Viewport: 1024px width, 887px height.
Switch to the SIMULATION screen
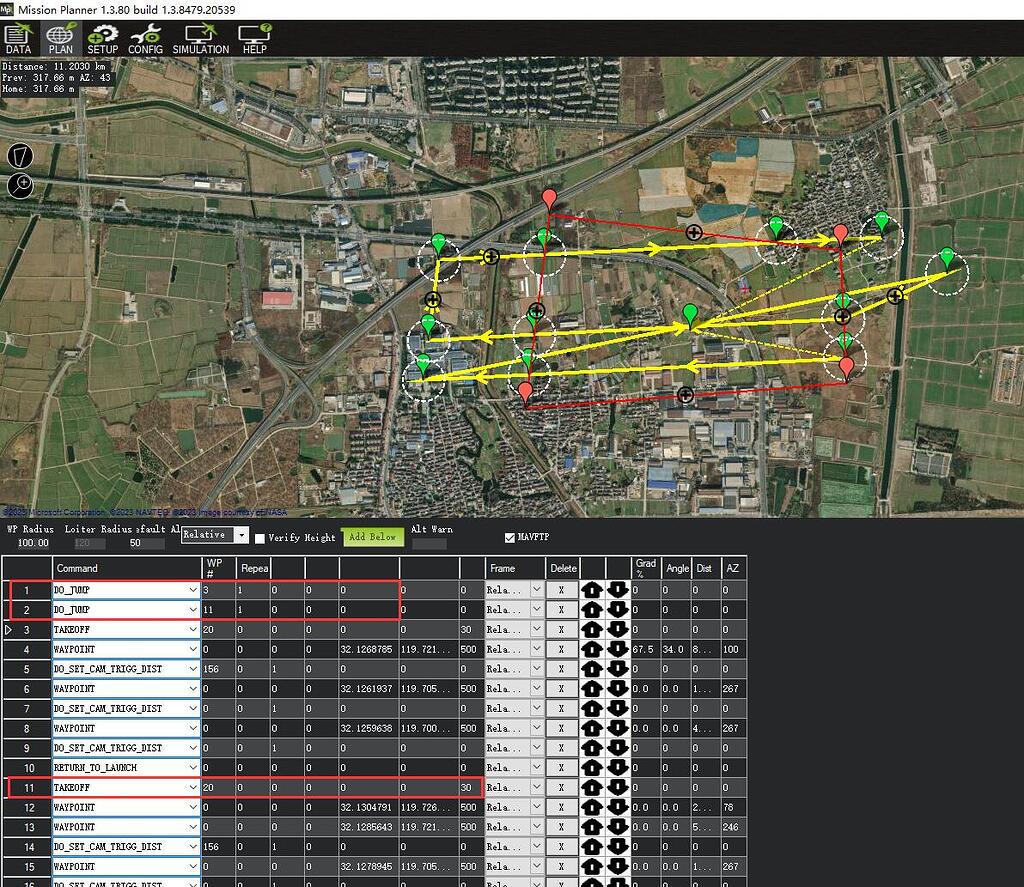click(x=200, y=38)
